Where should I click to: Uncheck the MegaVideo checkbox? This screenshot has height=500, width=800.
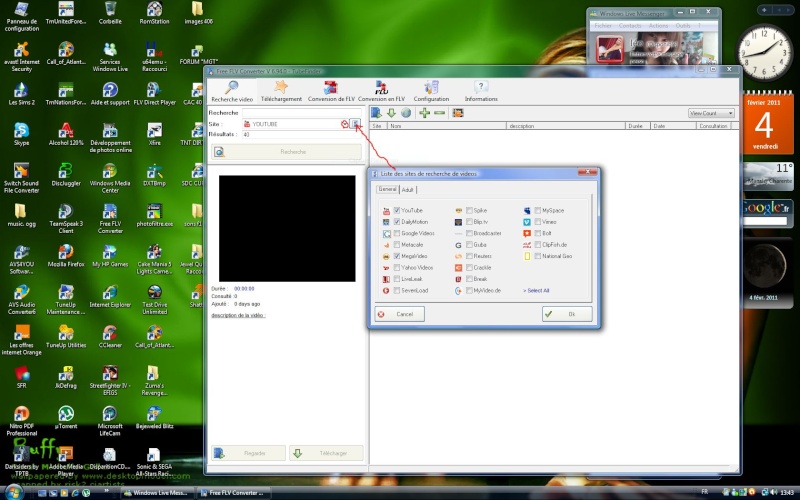pyautogui.click(x=396, y=256)
